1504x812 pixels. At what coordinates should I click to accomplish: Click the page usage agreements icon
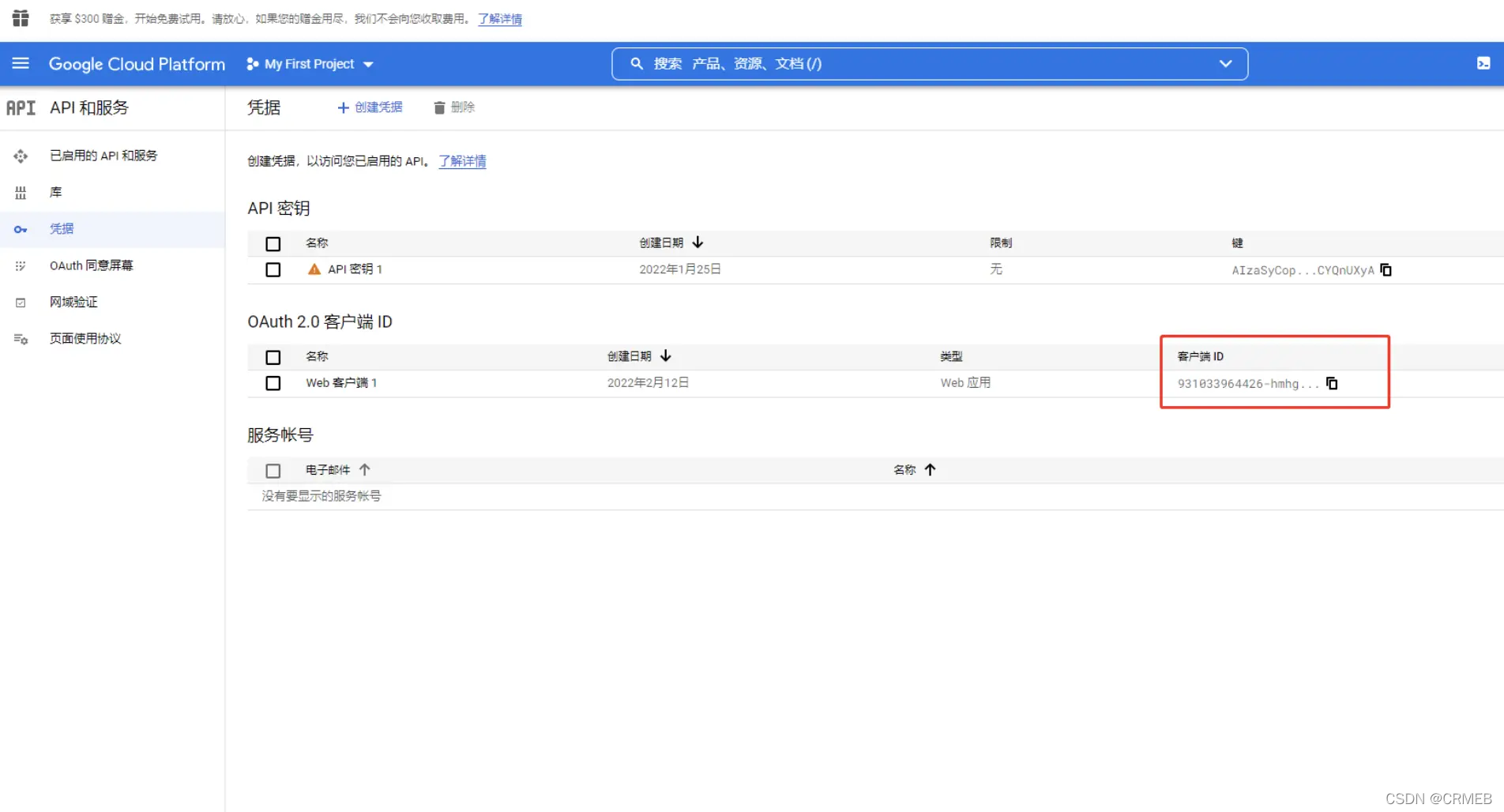(21, 339)
